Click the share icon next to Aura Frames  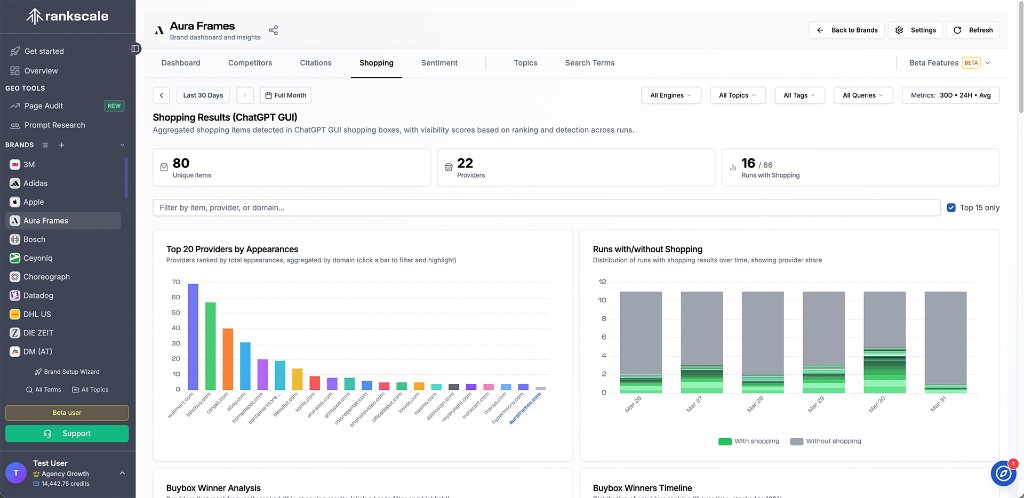(274, 30)
